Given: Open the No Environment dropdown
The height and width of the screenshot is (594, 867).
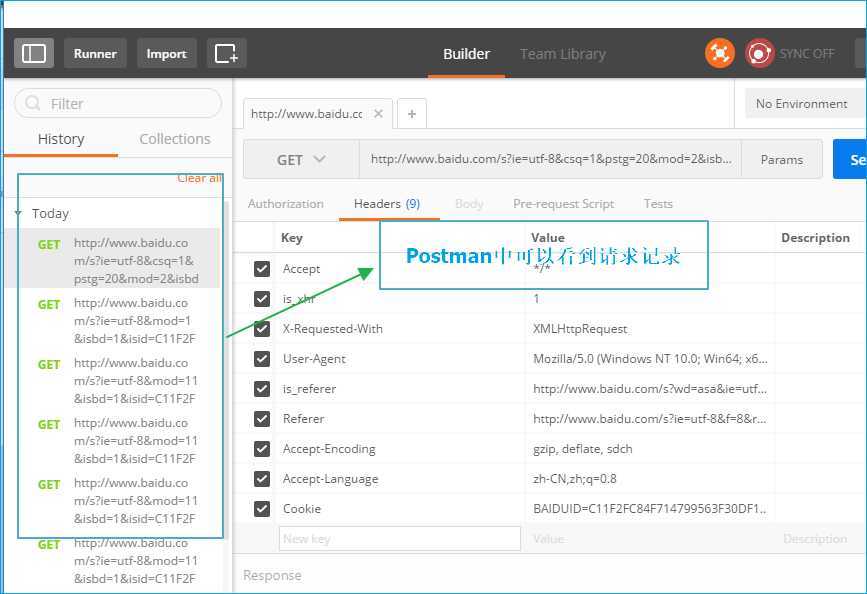Looking at the screenshot, I should (806, 103).
